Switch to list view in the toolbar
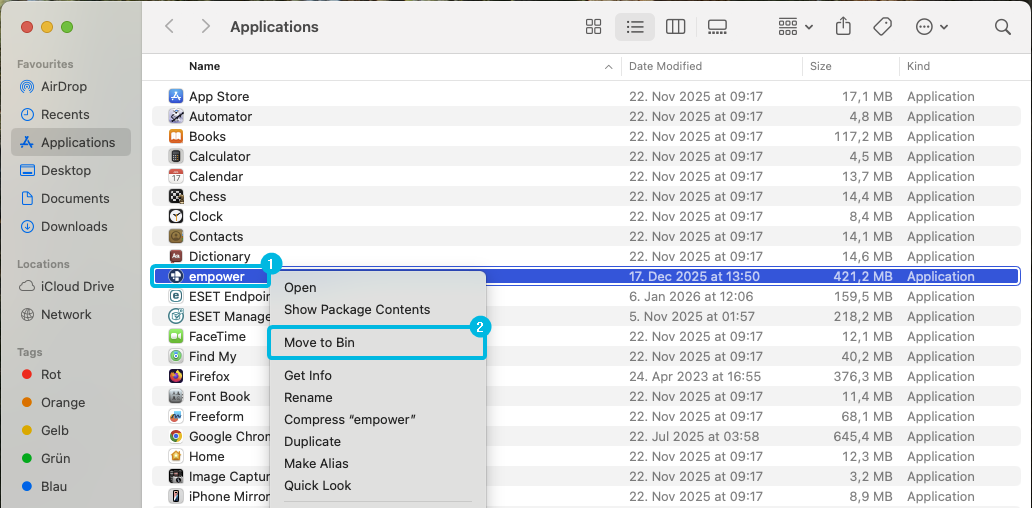1032x508 pixels. coord(634,27)
